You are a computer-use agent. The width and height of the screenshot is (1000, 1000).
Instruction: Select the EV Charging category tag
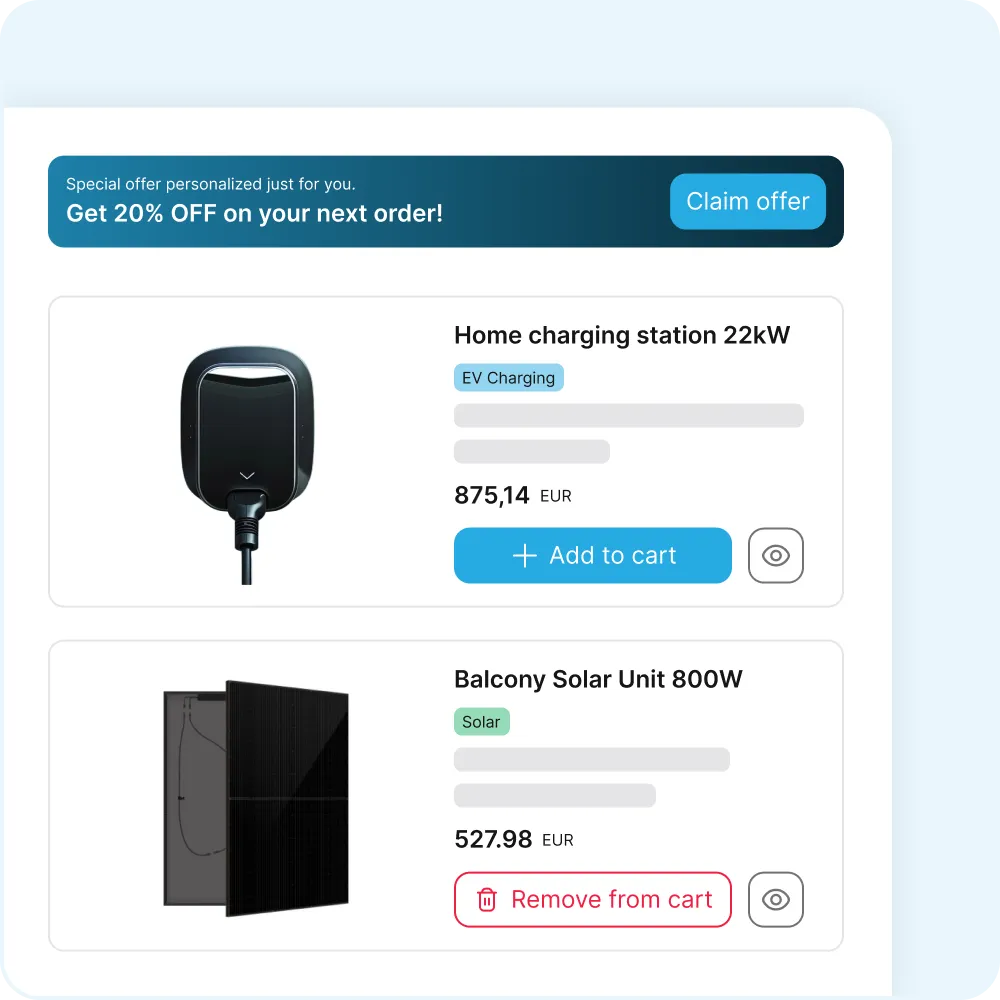tap(508, 378)
